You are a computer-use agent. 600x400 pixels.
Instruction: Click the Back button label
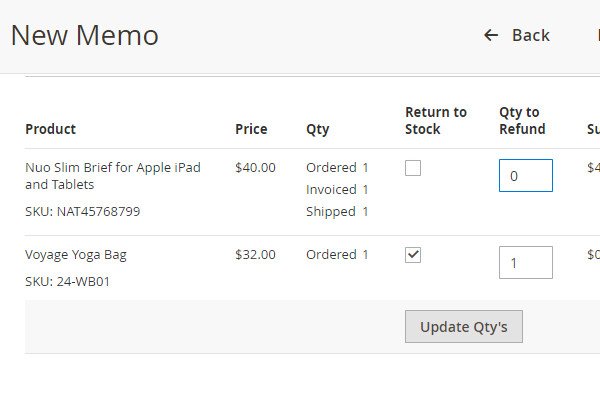click(530, 35)
